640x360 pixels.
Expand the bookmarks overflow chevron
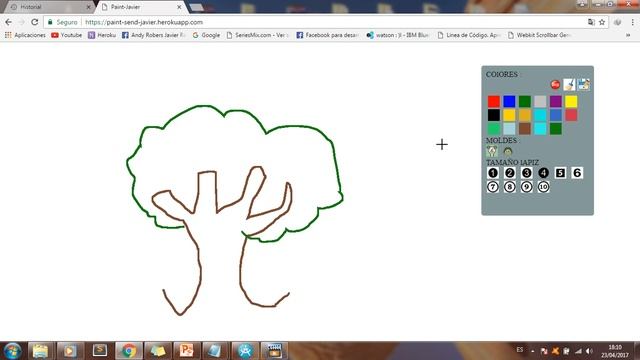click(x=628, y=35)
